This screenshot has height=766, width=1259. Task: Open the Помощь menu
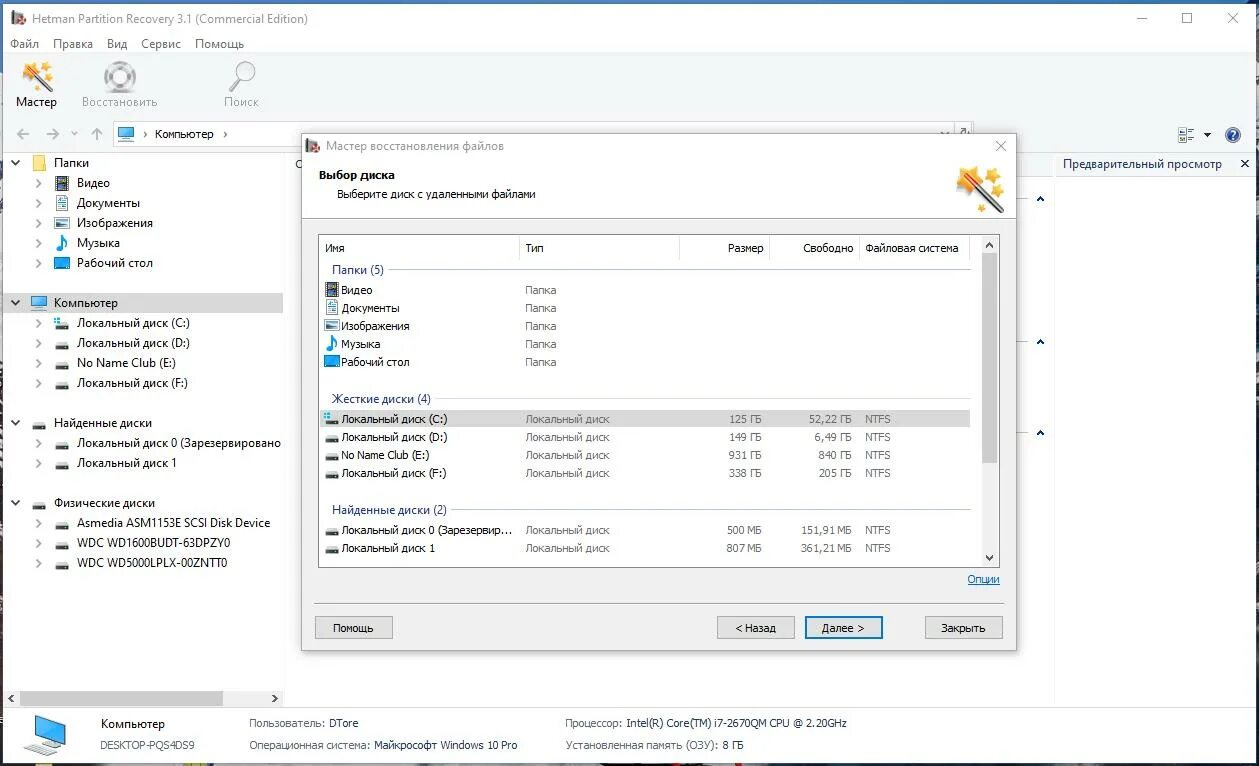click(x=219, y=44)
